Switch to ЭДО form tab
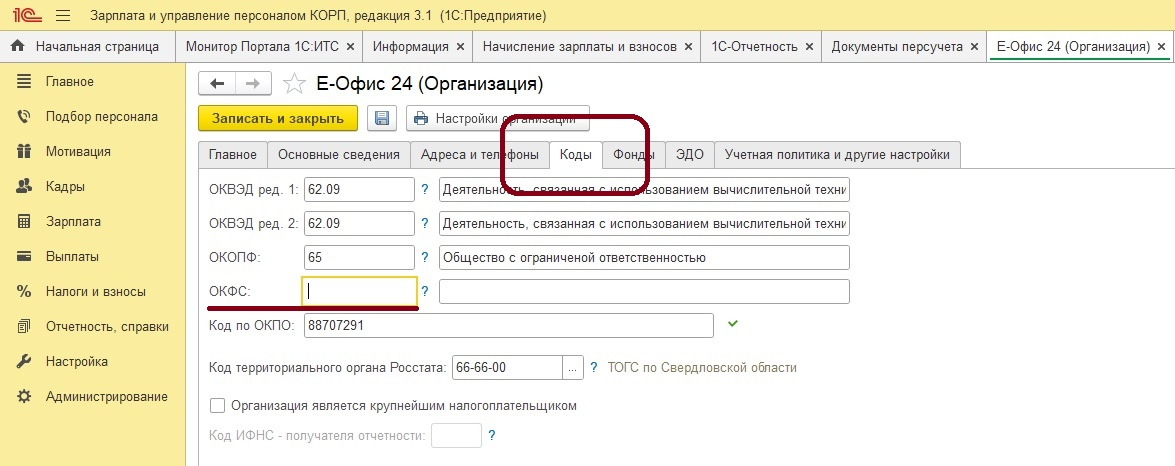The width and height of the screenshot is (1175, 466). [x=689, y=155]
